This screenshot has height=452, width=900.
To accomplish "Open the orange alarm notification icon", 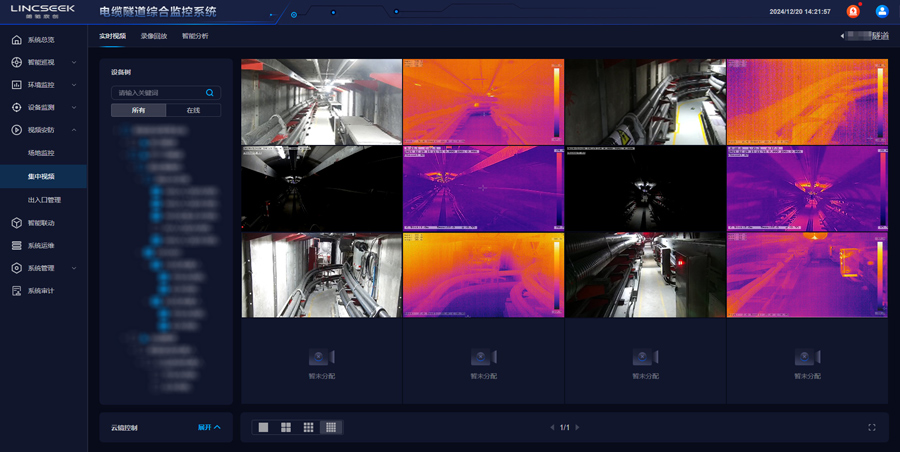I will (853, 11).
